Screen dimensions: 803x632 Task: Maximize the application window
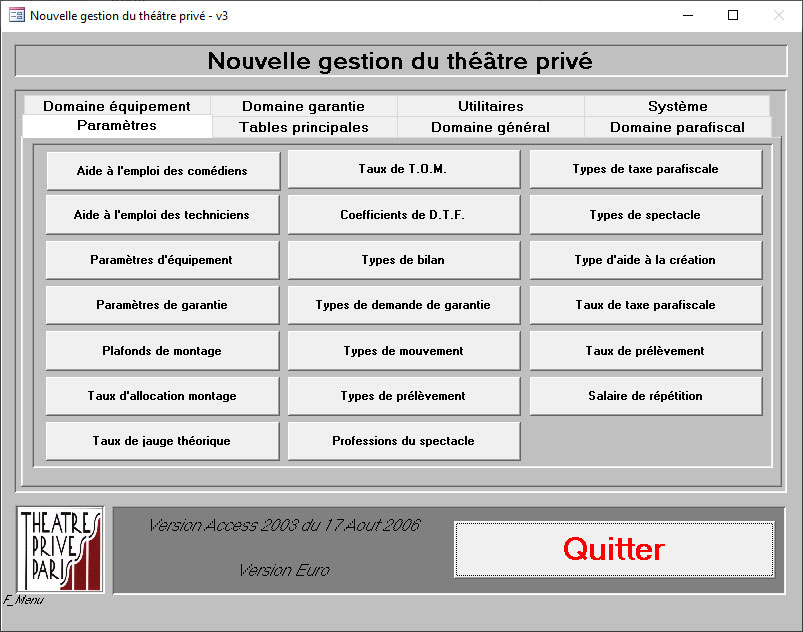733,15
